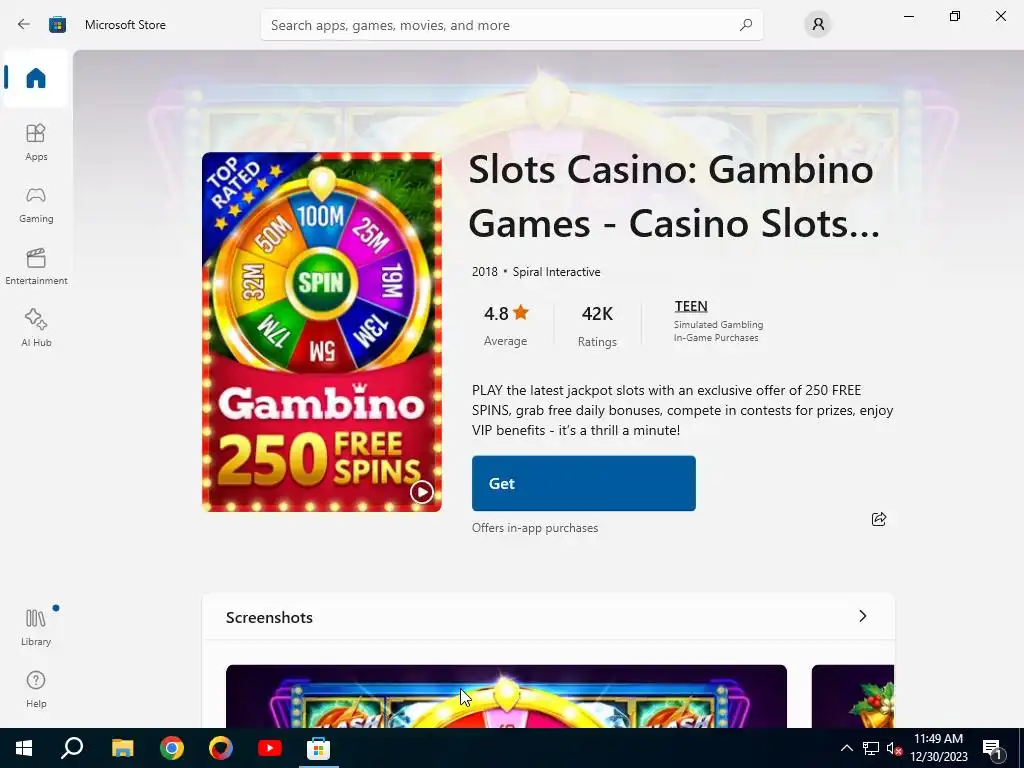The width and height of the screenshot is (1024, 768).
Task: Click the Get button to install
Action: point(584,483)
